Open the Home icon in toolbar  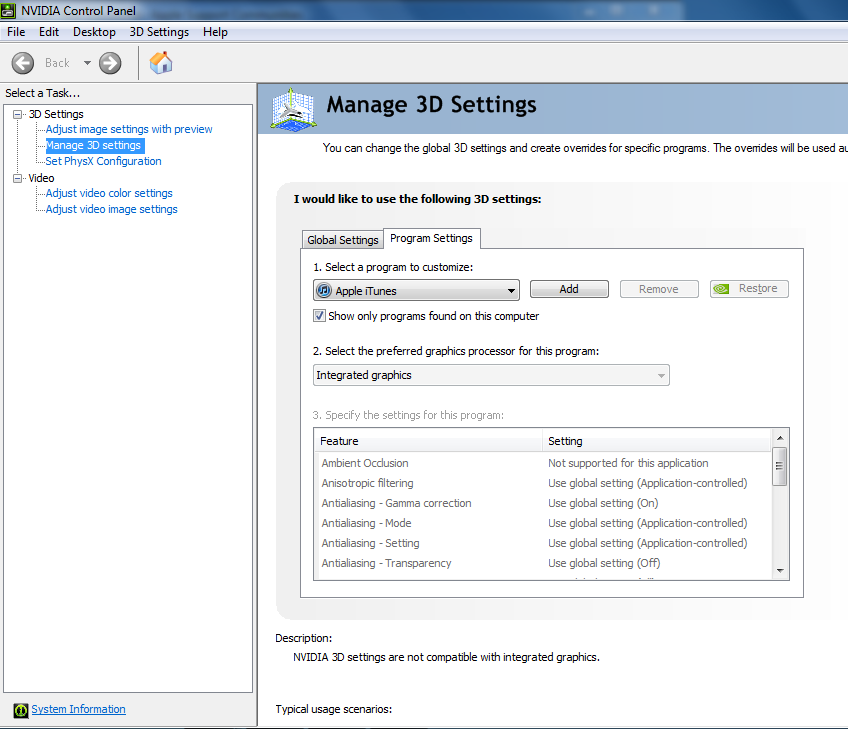161,63
